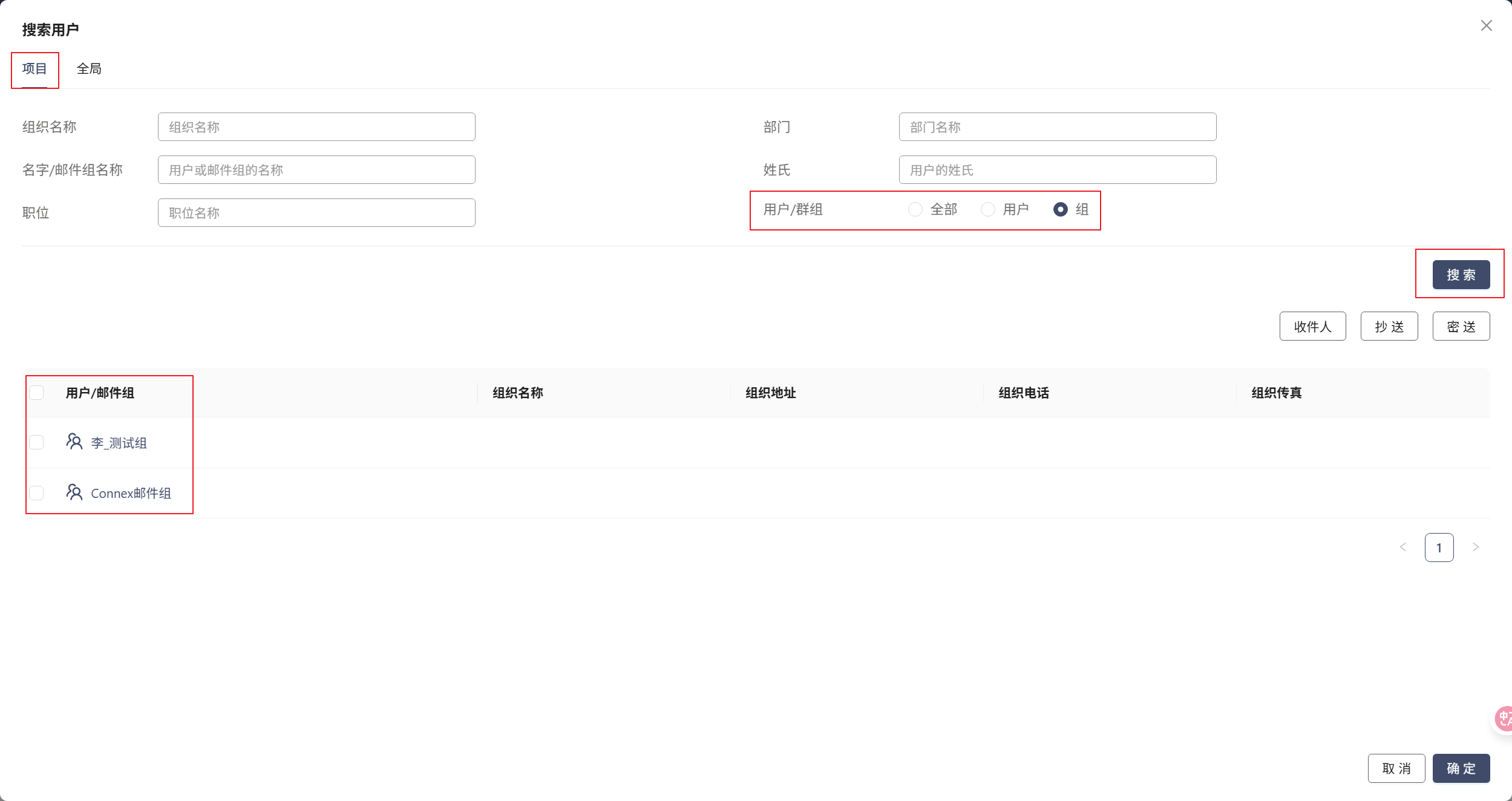Check the Connex邮件组 row checkbox

(x=37, y=493)
